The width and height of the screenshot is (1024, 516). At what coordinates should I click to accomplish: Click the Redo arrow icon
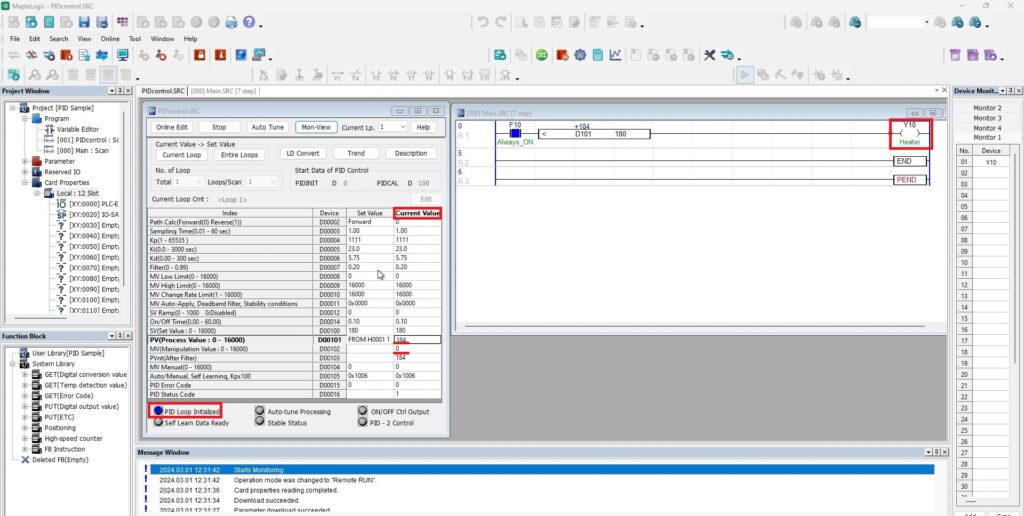click(x=500, y=22)
